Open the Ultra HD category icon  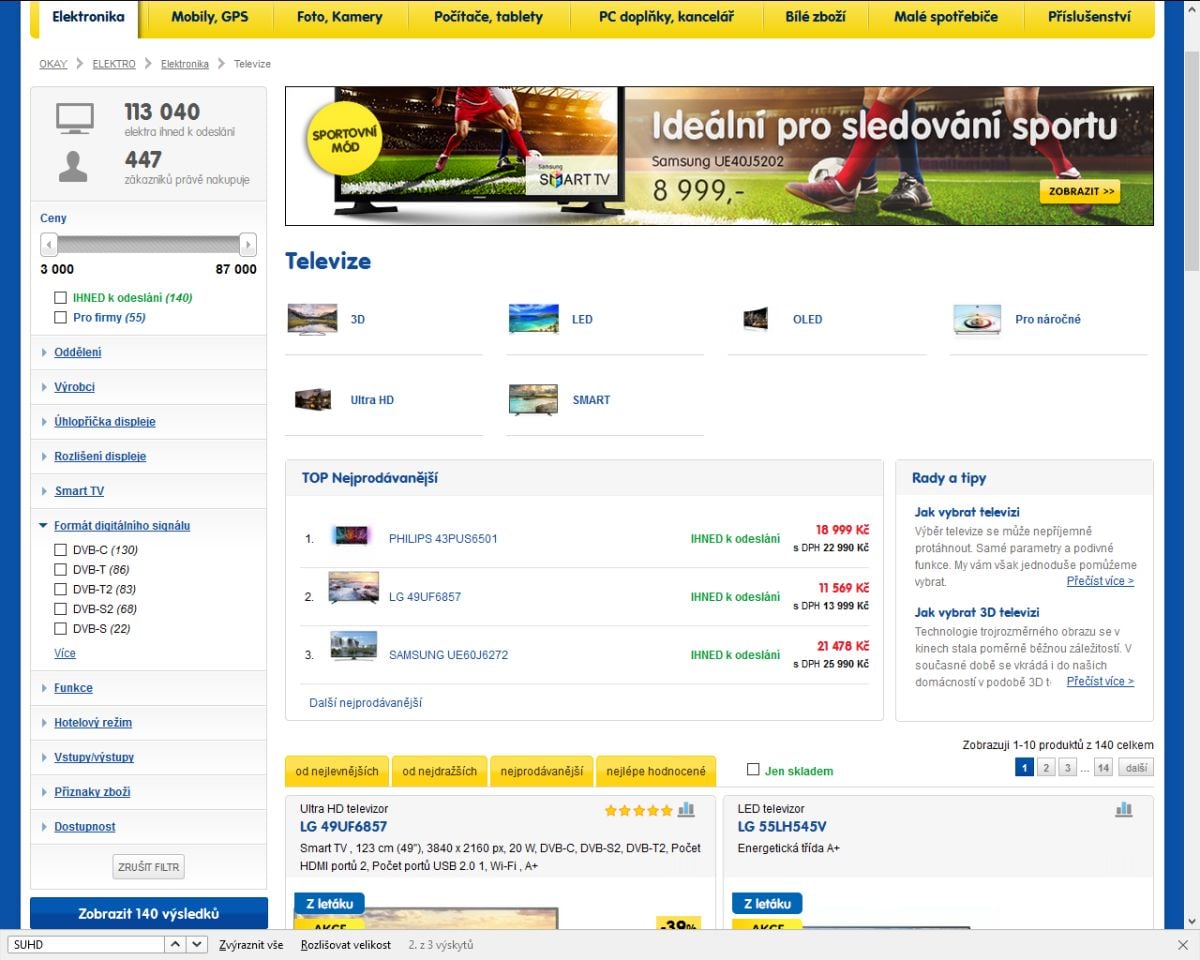tap(312, 400)
